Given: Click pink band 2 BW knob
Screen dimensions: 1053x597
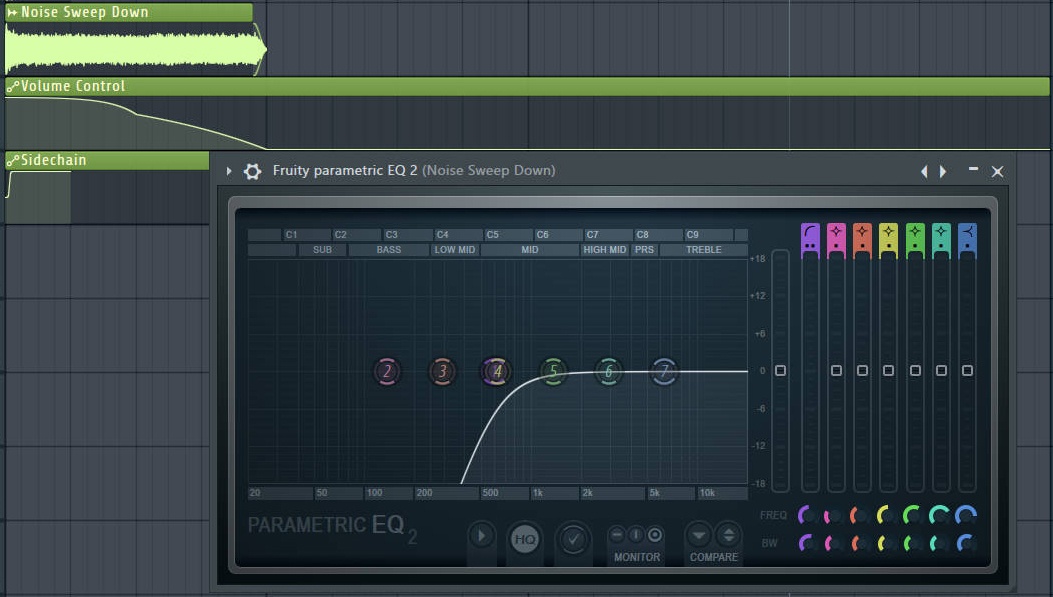Looking at the screenshot, I should click(x=834, y=543).
